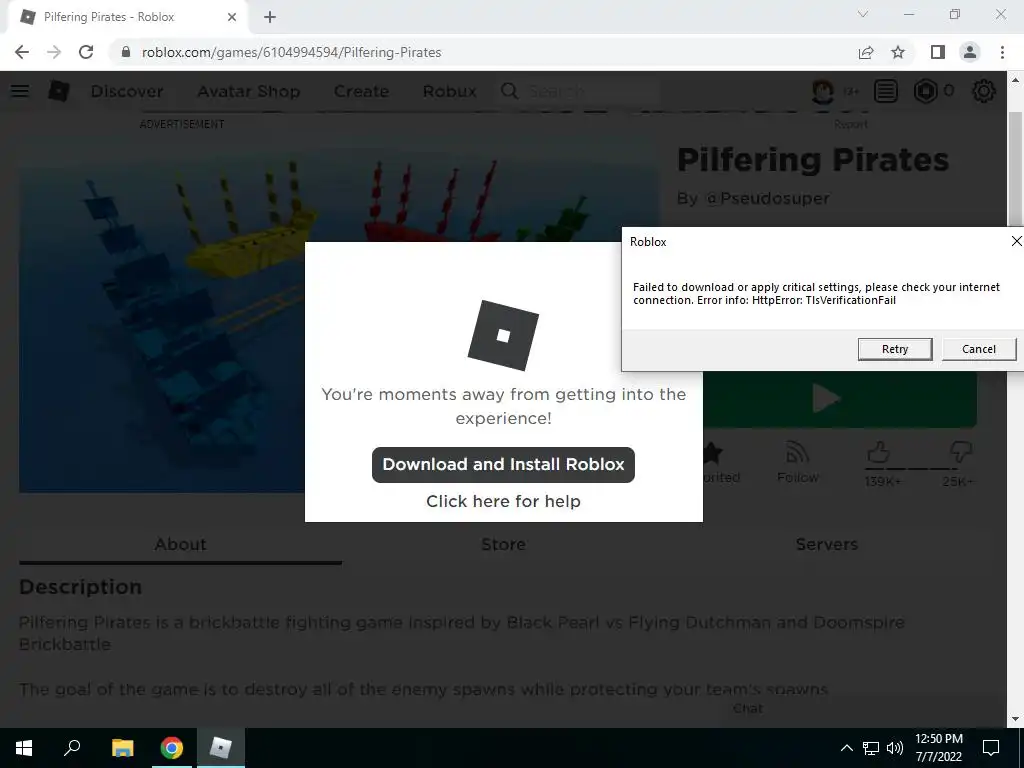Open the network status tray icon
The image size is (1024, 768).
click(x=871, y=748)
